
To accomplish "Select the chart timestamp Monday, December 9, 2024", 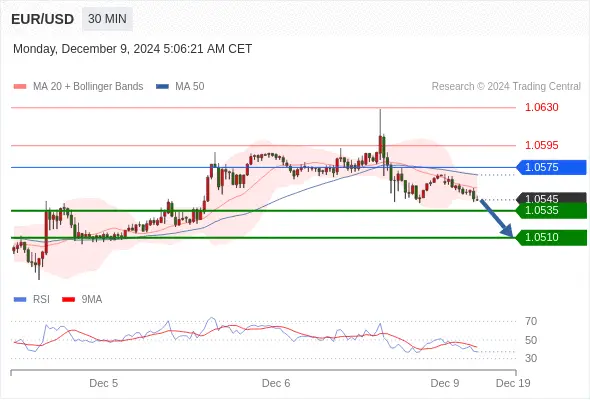I will point(132,49).
